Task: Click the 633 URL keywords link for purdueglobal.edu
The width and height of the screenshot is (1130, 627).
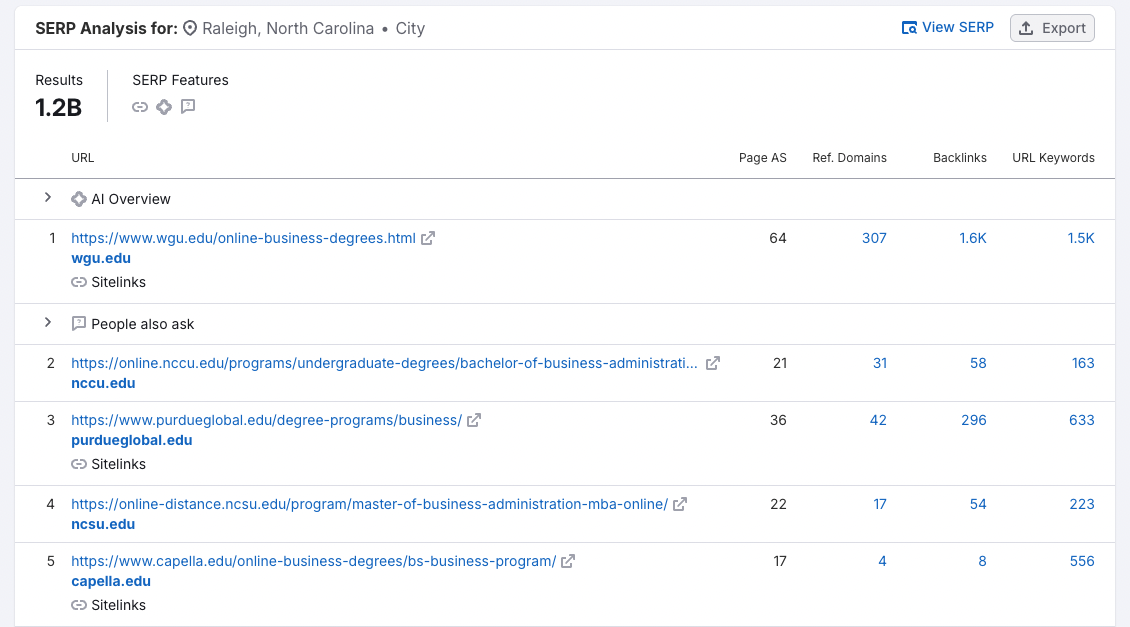Action: pyautogui.click(x=1081, y=420)
